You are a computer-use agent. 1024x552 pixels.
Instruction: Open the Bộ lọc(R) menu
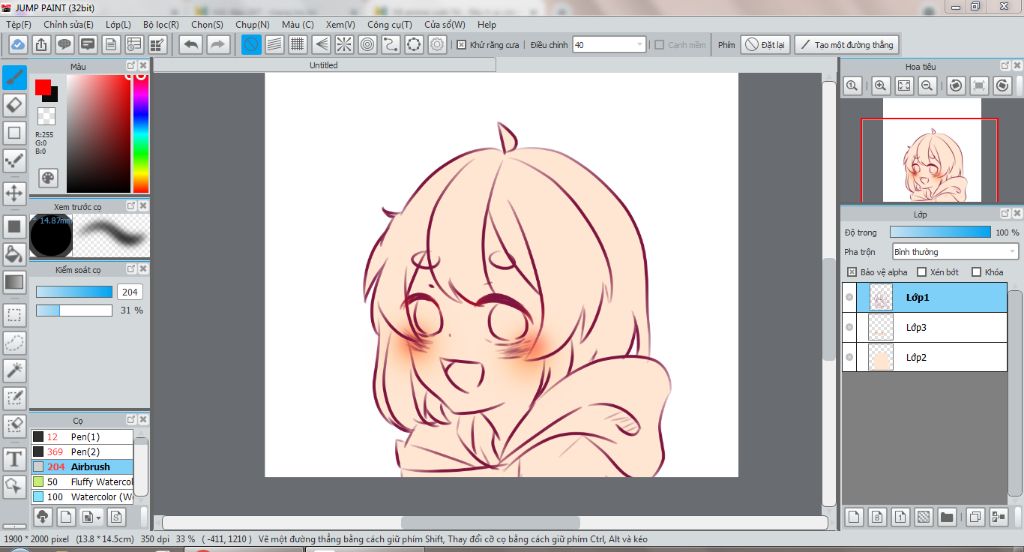pyautogui.click(x=161, y=24)
